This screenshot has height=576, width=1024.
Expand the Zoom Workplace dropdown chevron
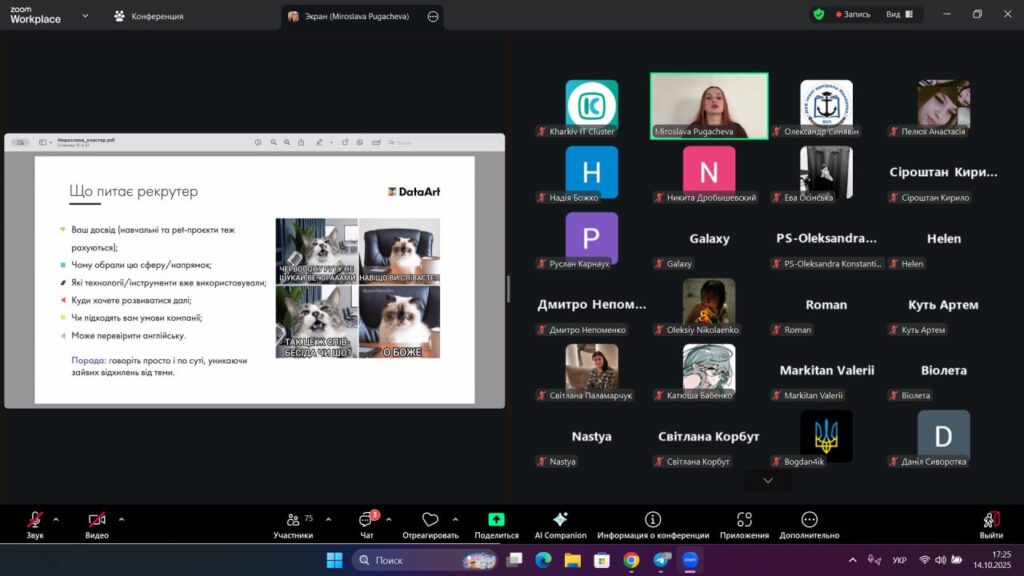coord(85,16)
